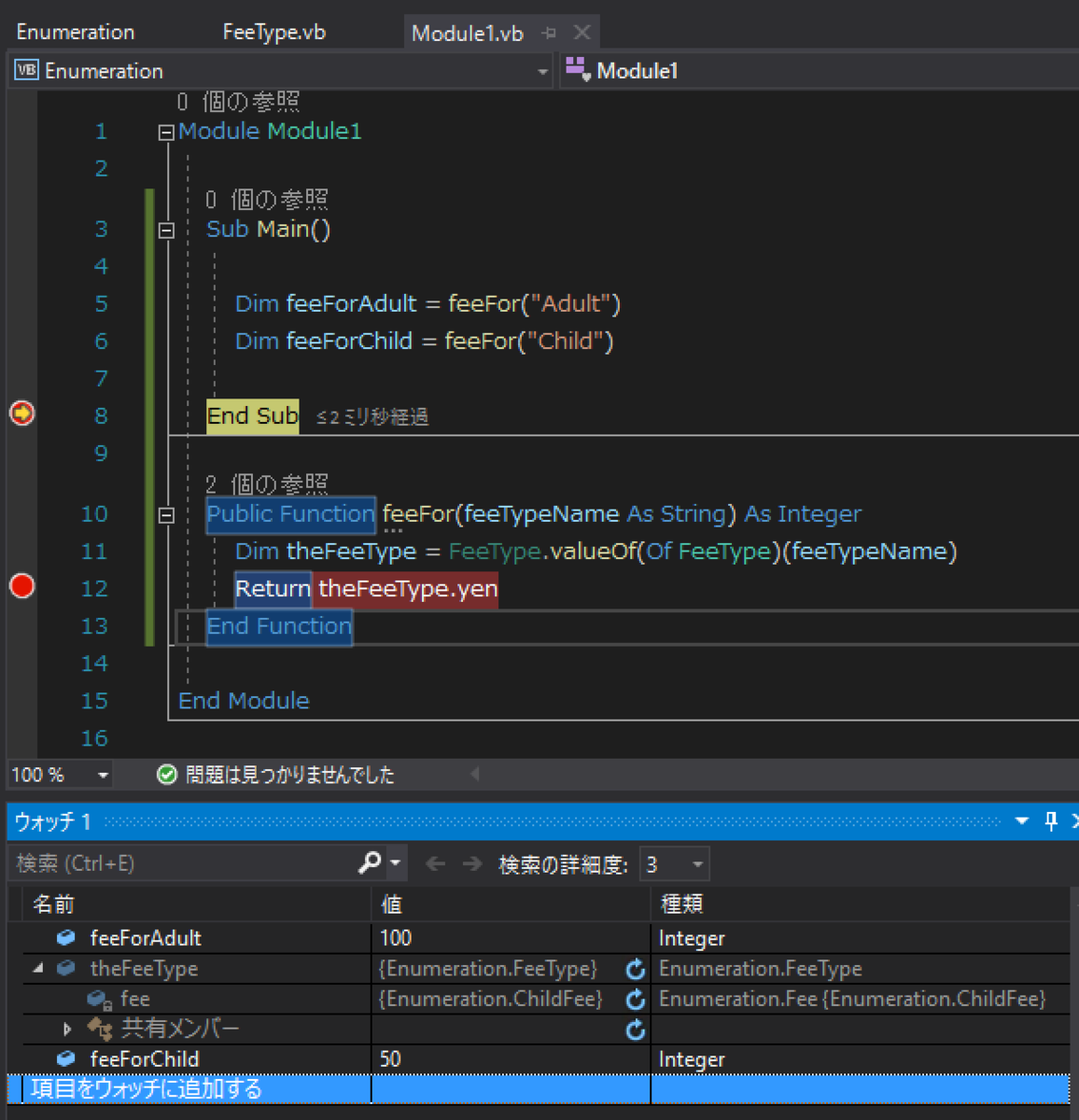Click the find next arrow in Watch search

pyautogui.click(x=472, y=864)
